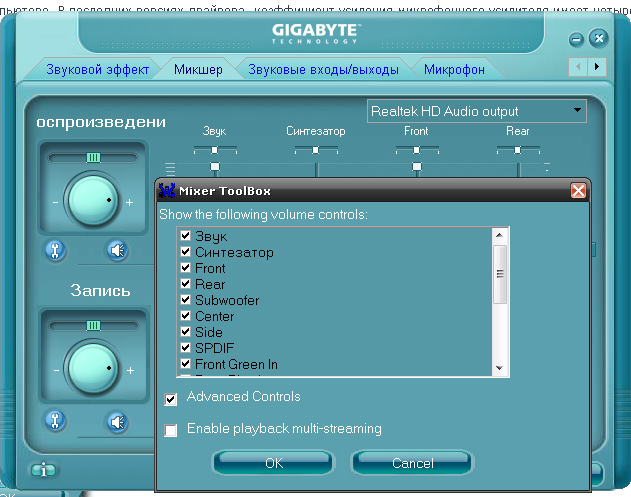The image size is (631, 497).
Task: Uncheck Front Green In control
Action: tap(186, 363)
